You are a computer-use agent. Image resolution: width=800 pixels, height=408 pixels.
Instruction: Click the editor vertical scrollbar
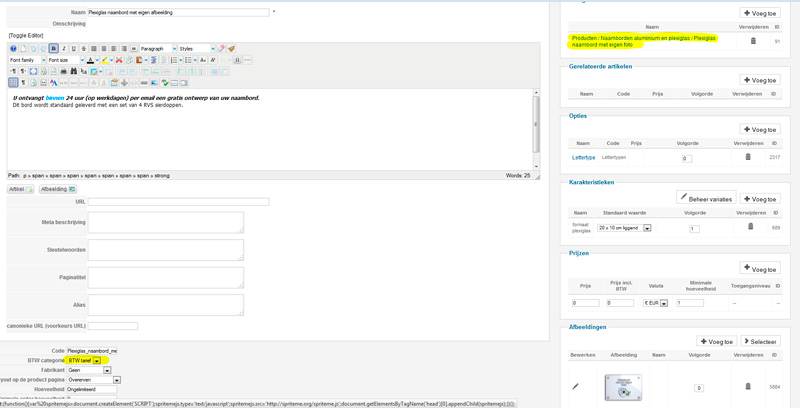point(536,129)
